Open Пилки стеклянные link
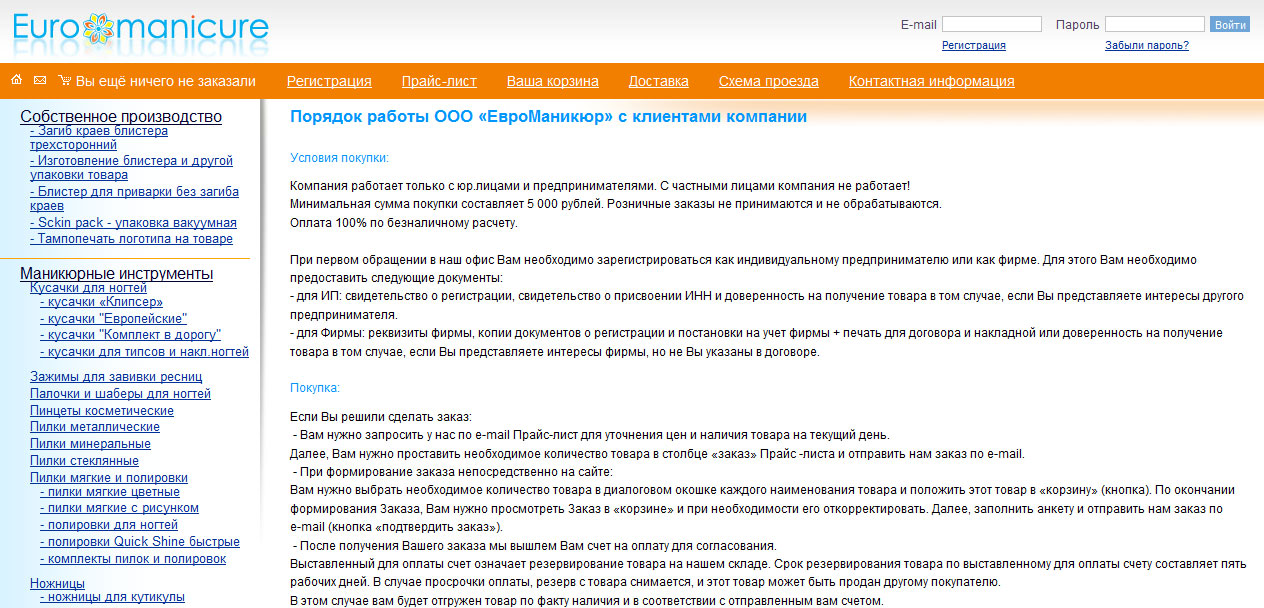The height and width of the screenshot is (608, 1264). [84, 460]
